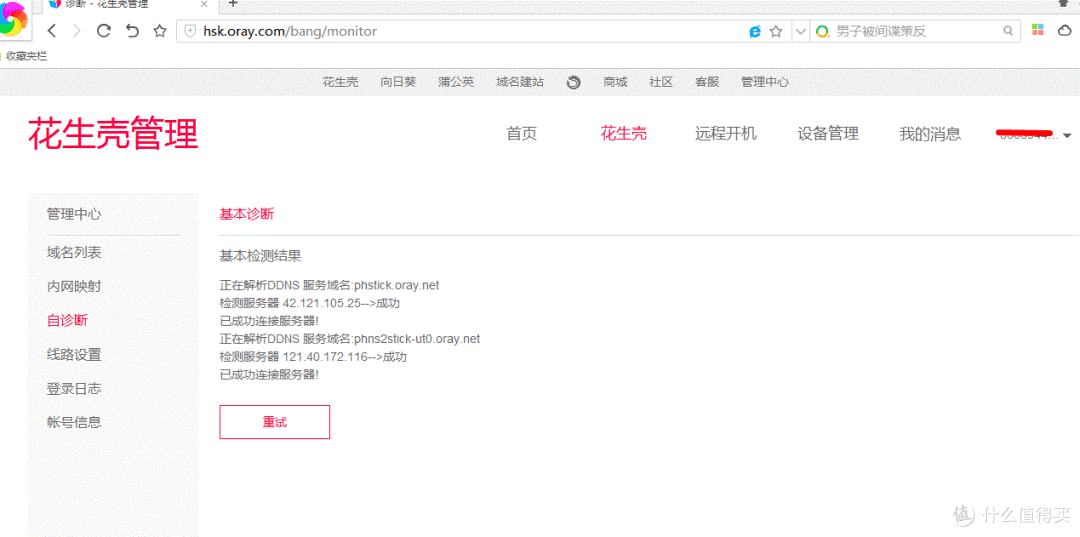Click the security shield icon in address bar

[x=191, y=31]
